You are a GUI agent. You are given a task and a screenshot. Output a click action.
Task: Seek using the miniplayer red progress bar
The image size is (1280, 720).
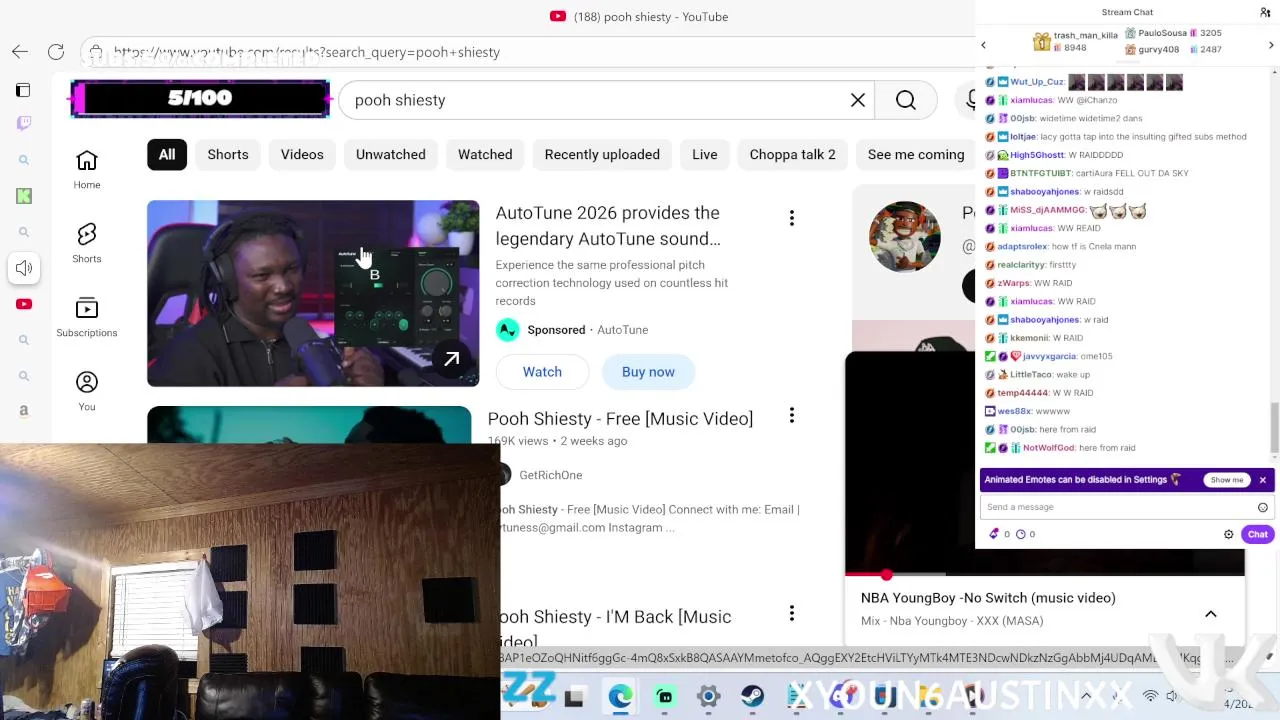coord(1045,575)
